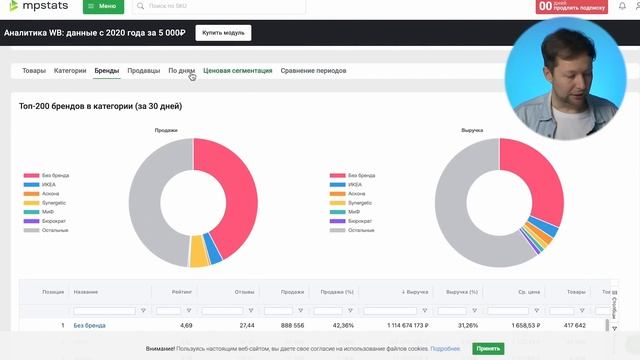Go to Ценовая сегментация tab
Viewport: 640px width, 360px height.
coord(238,71)
